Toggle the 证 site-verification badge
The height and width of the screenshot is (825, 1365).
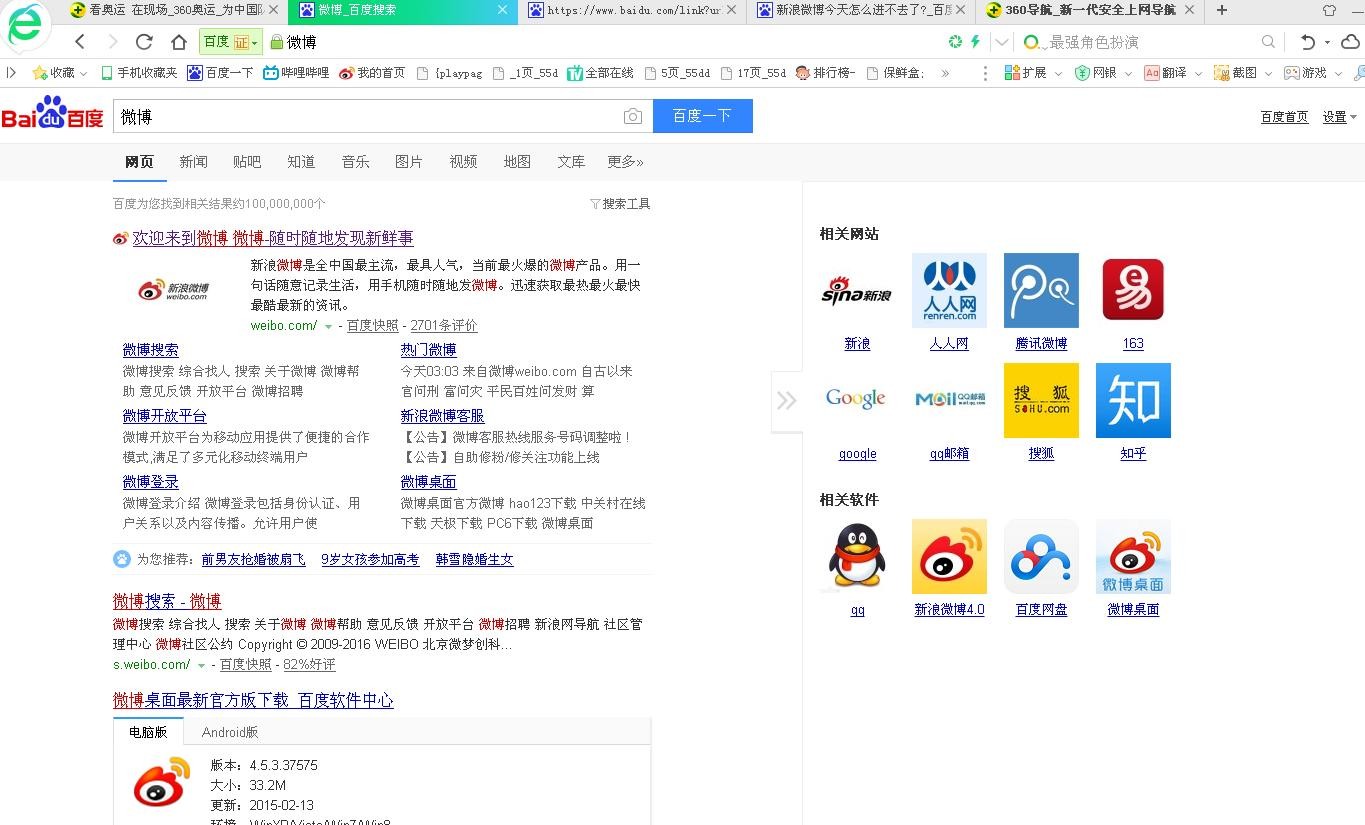[x=241, y=42]
